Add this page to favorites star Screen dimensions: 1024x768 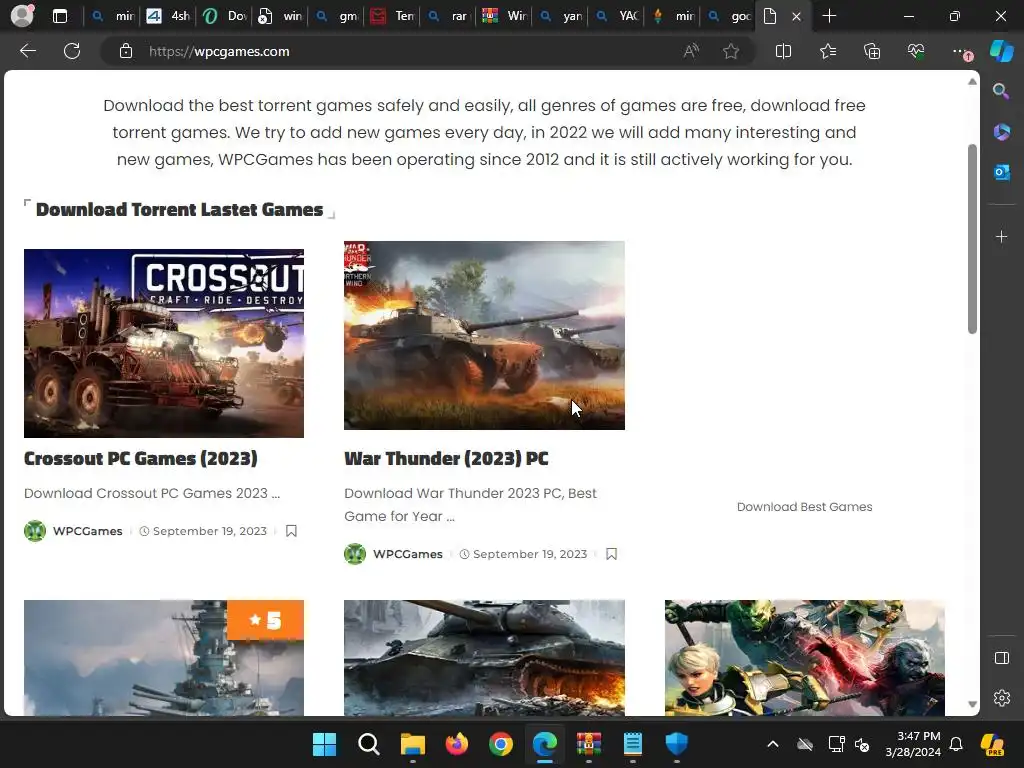[731, 51]
